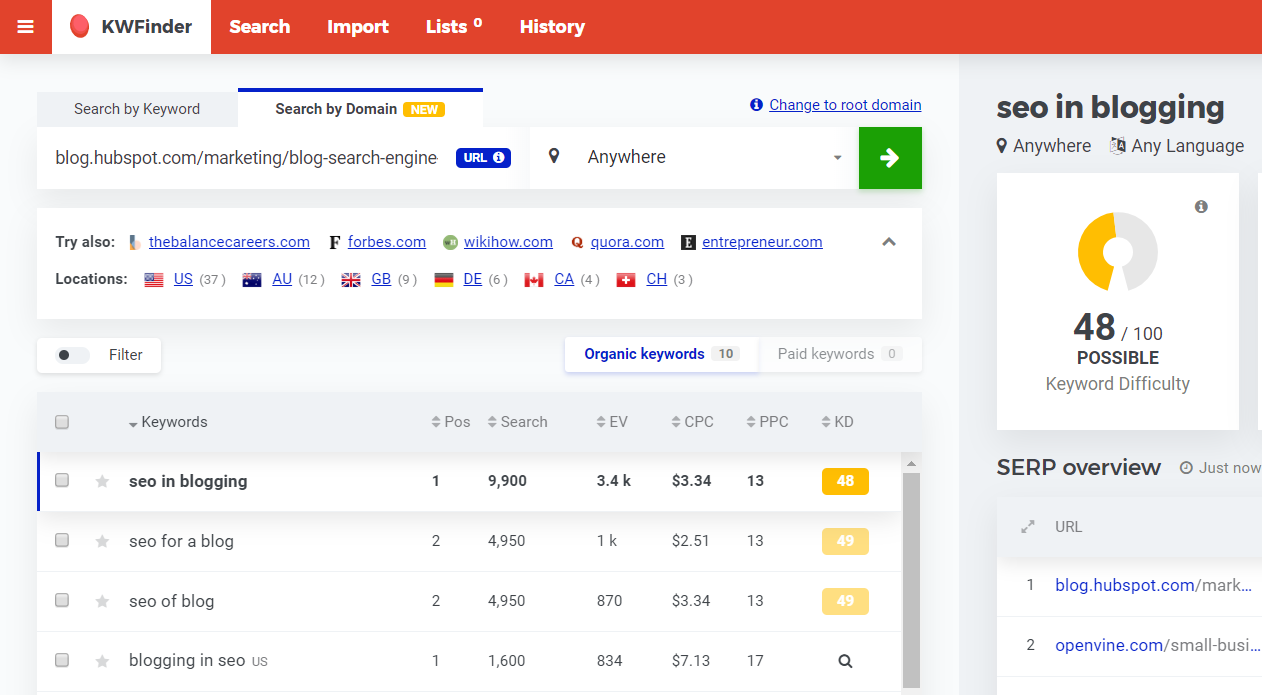Screen dimensions: 1262x695
Task: Click the Switzerland flag icon
Action: click(x=626, y=280)
